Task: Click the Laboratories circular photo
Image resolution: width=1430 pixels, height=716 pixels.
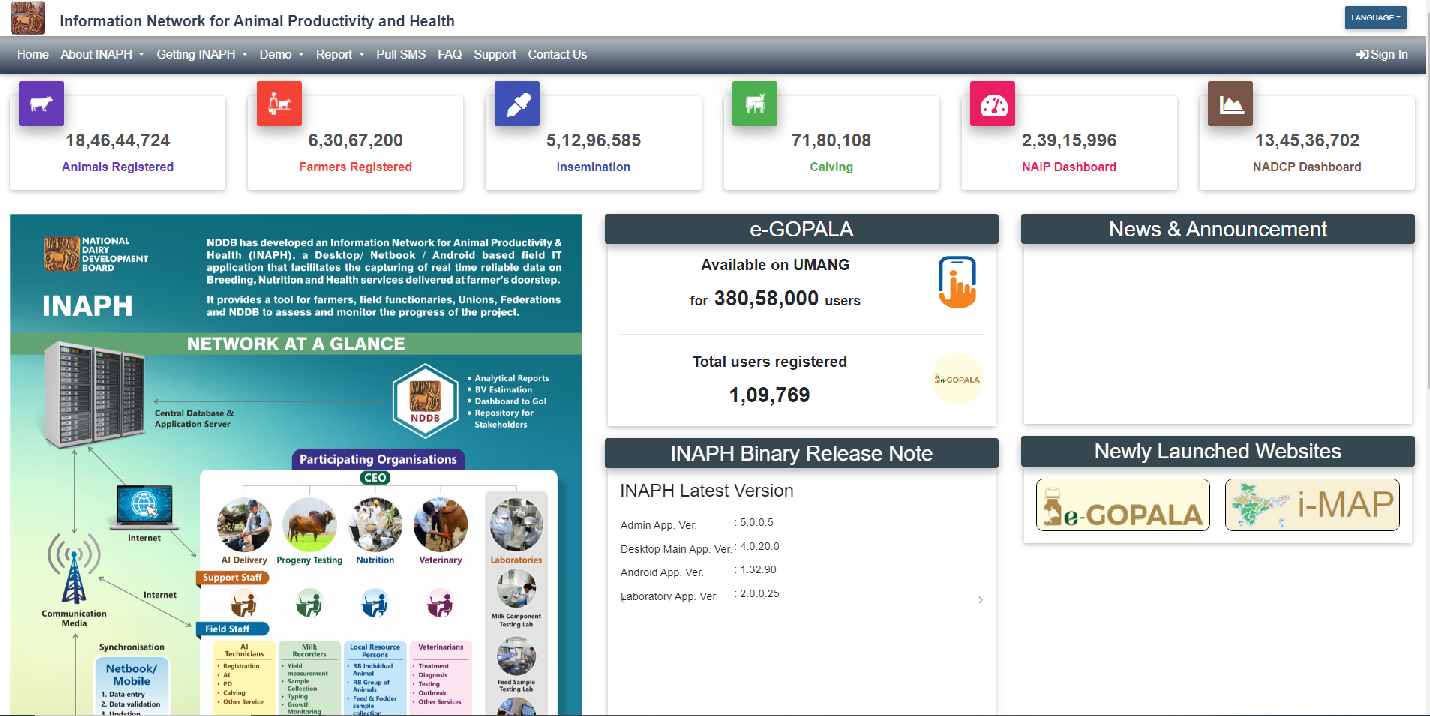Action: tap(516, 525)
